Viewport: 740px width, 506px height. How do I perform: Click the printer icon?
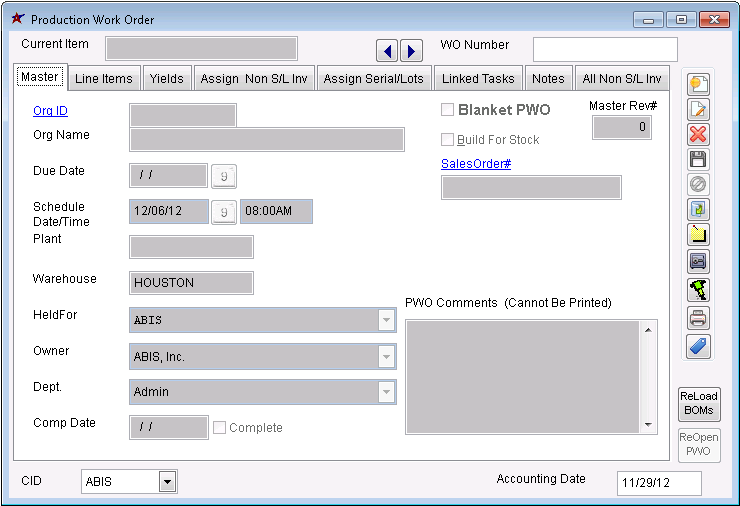tap(699, 320)
